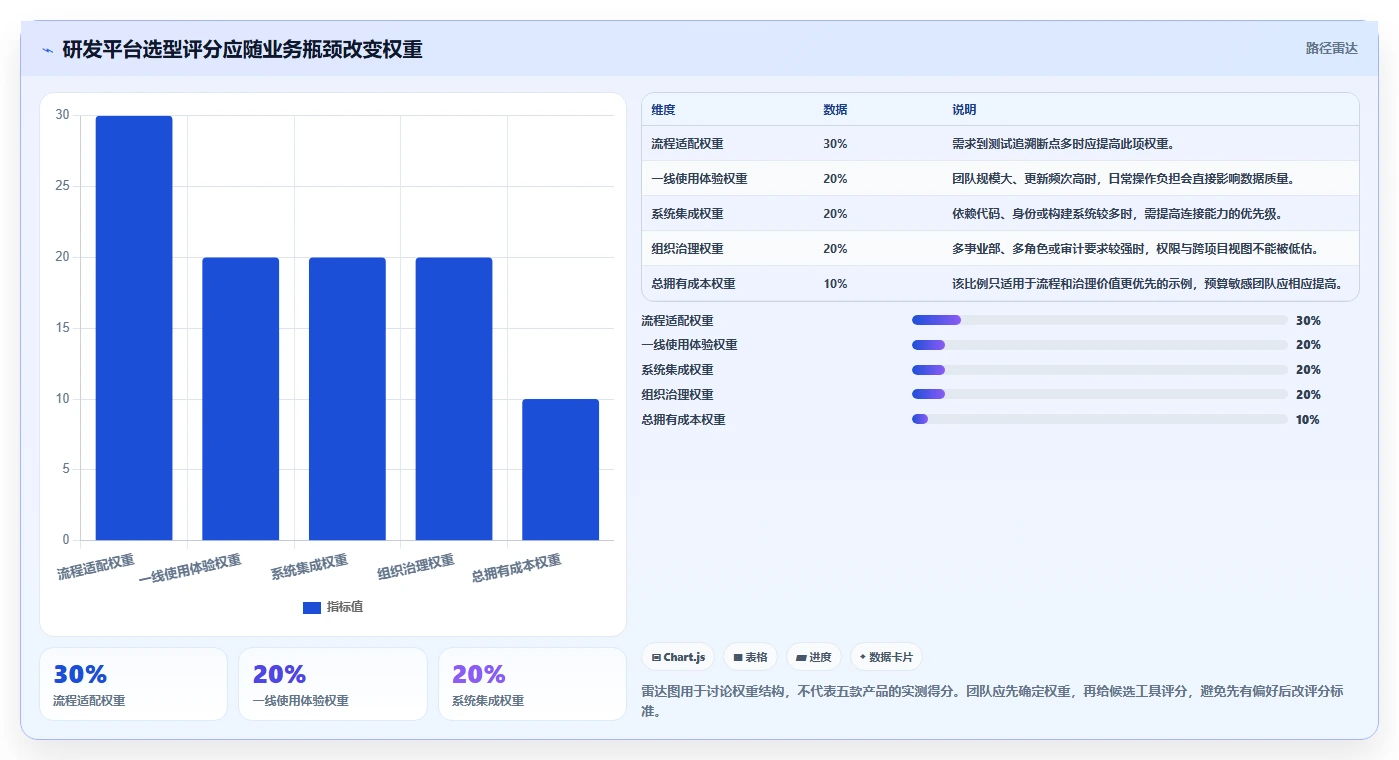Click the description starting 依赖代码、身份
Screen dimensions: 1399x760
[1118, 214]
